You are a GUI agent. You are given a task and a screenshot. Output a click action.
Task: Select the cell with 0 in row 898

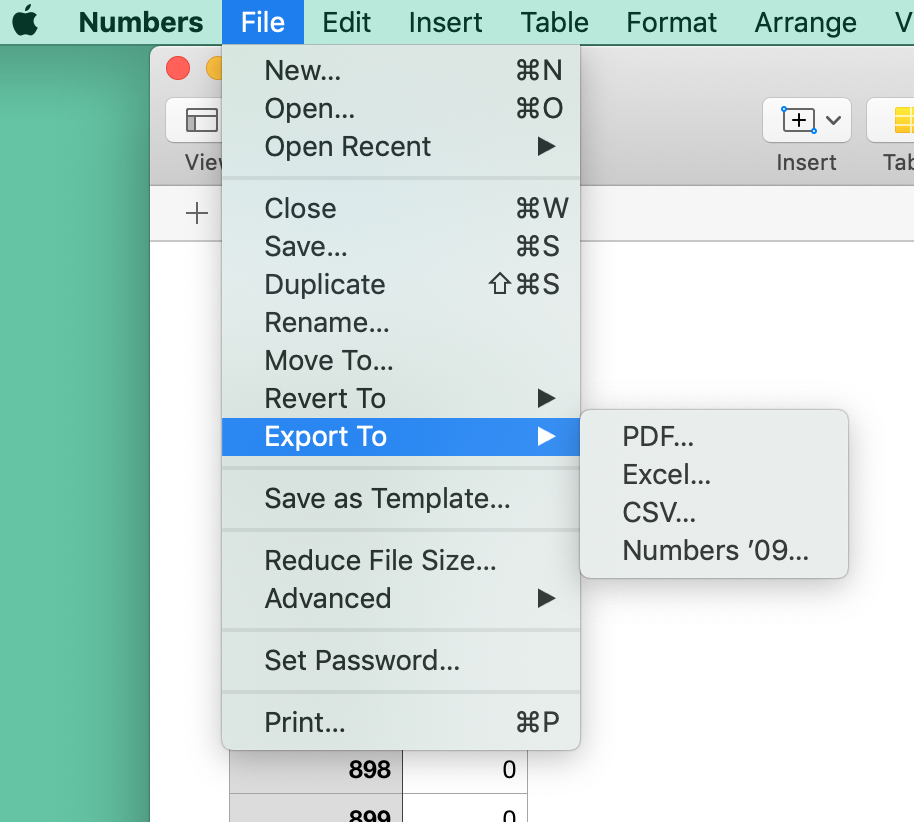click(465, 770)
